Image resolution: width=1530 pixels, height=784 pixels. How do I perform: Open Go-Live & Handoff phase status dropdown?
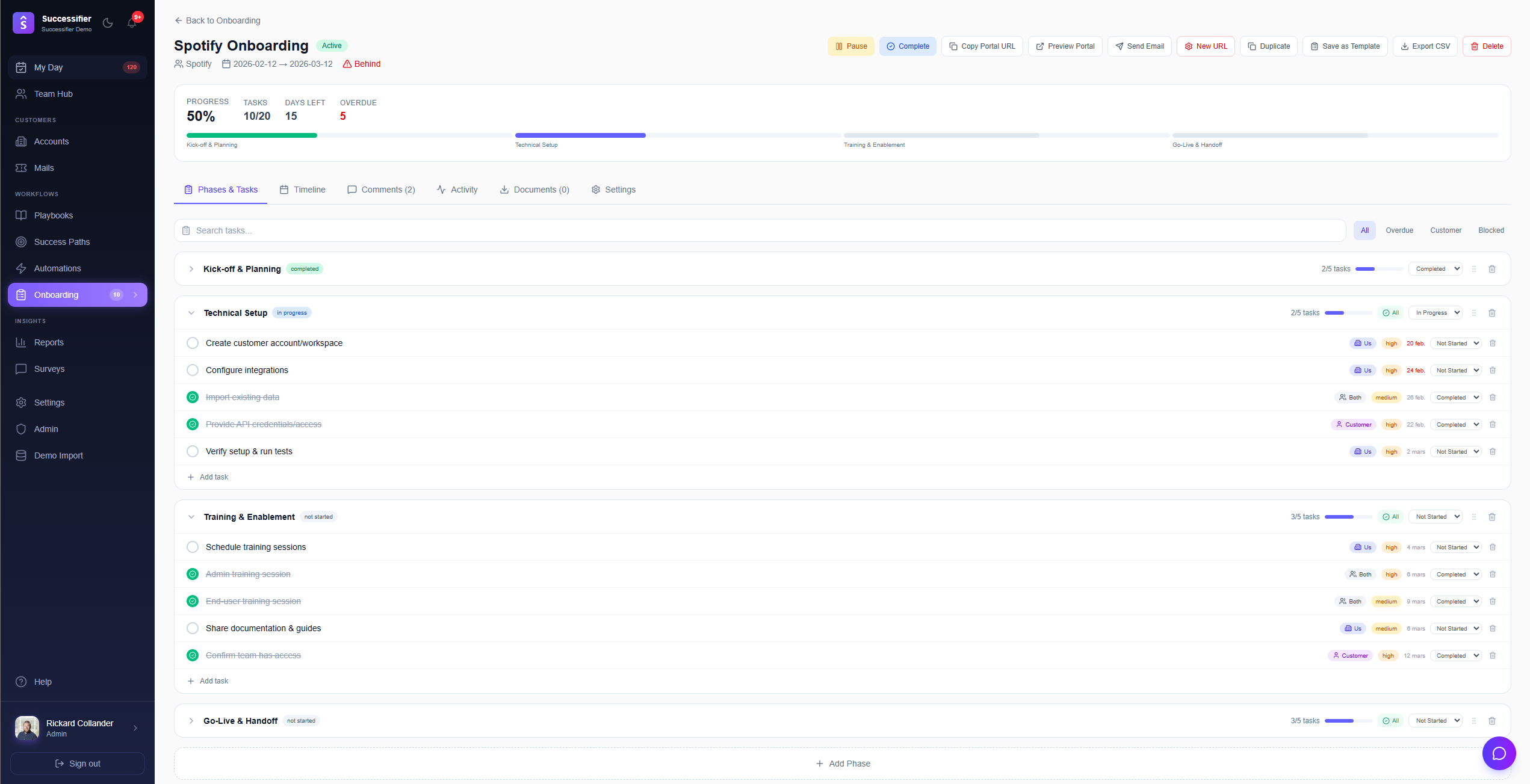[1437, 720]
